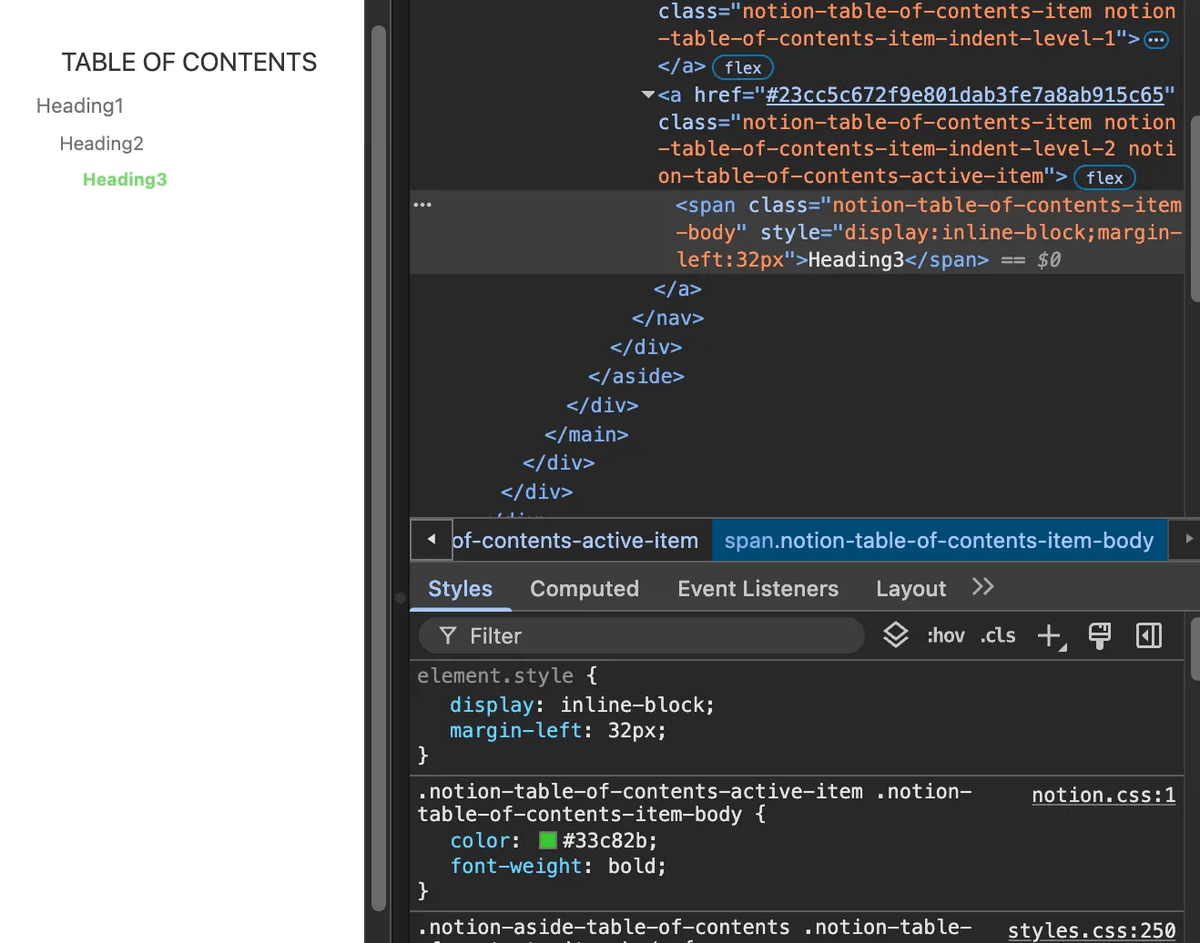The width and height of the screenshot is (1200, 943).
Task: Focus the styles Filter input field
Action: (642, 636)
